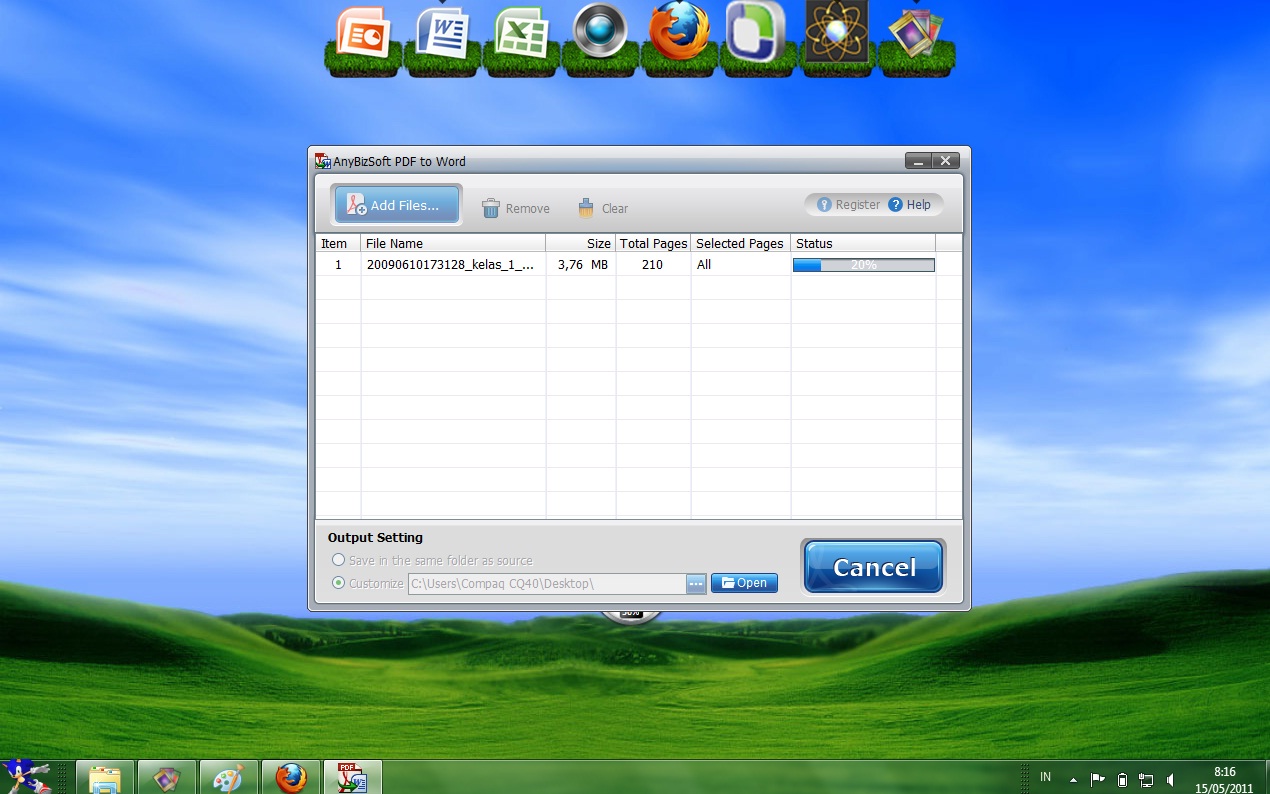Screen dimensions: 1270x794
Task: Click the volume speaker tray icon
Action: (x=1170, y=779)
